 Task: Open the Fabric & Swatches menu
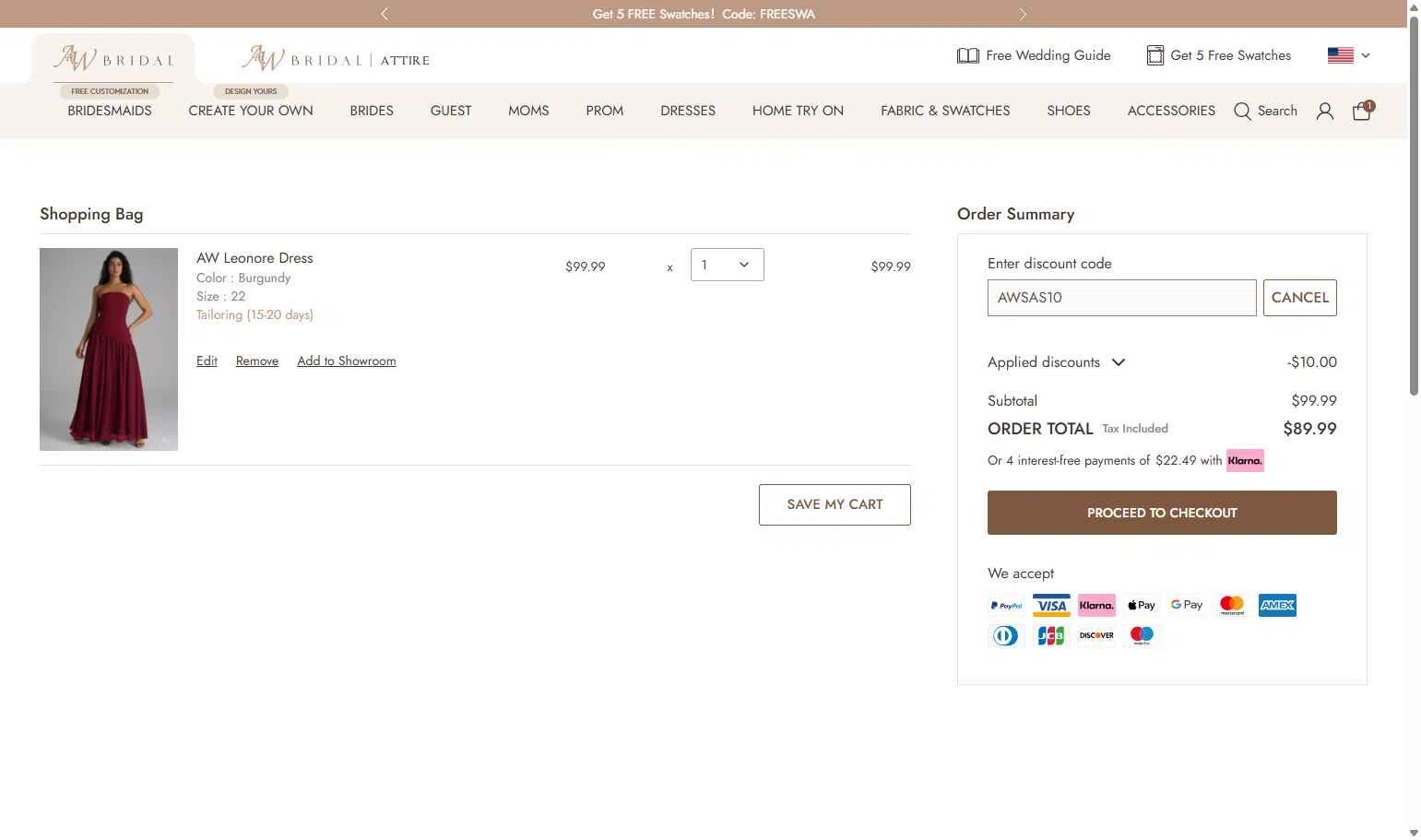click(x=945, y=111)
